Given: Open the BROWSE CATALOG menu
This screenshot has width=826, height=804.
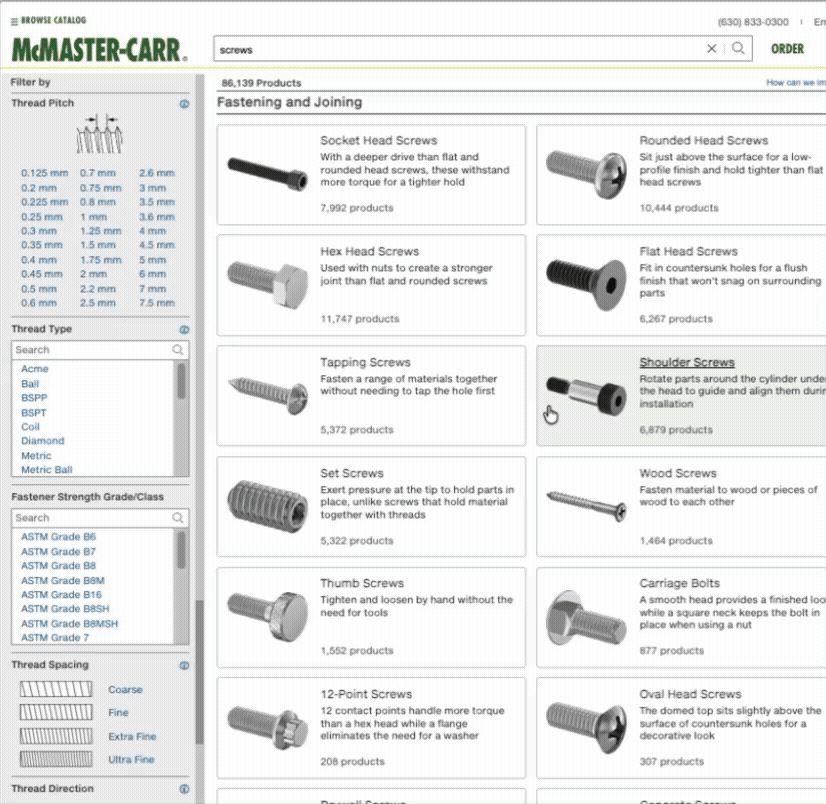Looking at the screenshot, I should pyautogui.click(x=48, y=19).
